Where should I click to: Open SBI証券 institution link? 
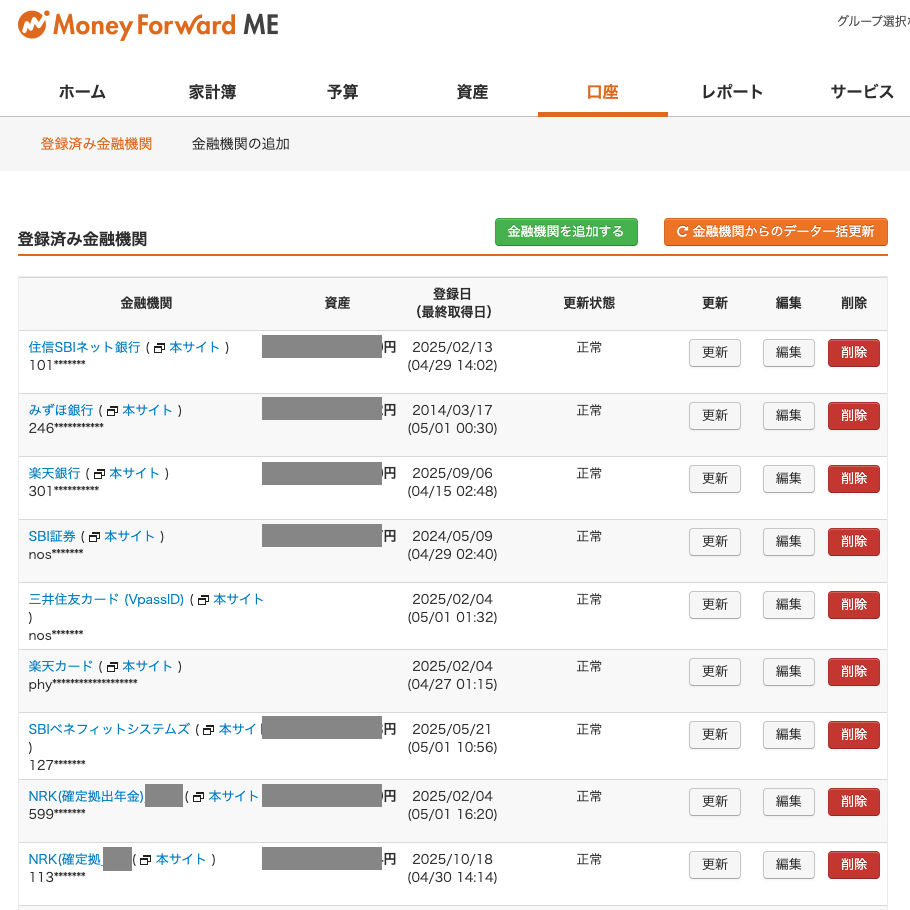[52, 536]
